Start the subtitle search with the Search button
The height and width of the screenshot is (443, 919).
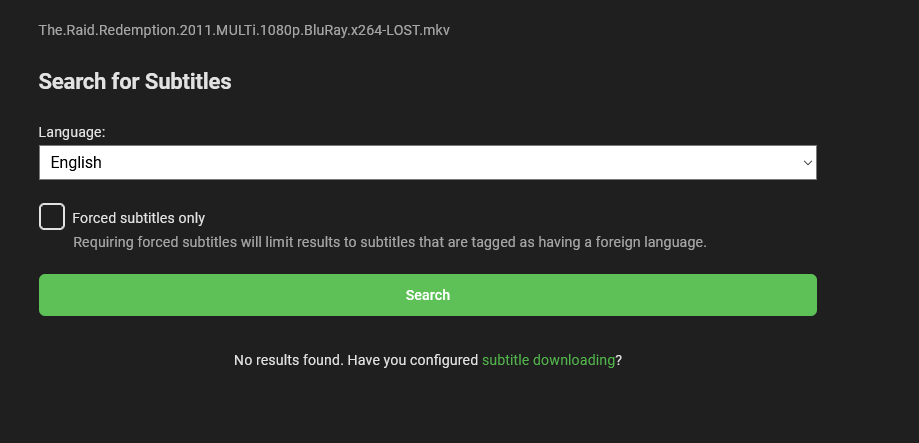[x=427, y=295]
